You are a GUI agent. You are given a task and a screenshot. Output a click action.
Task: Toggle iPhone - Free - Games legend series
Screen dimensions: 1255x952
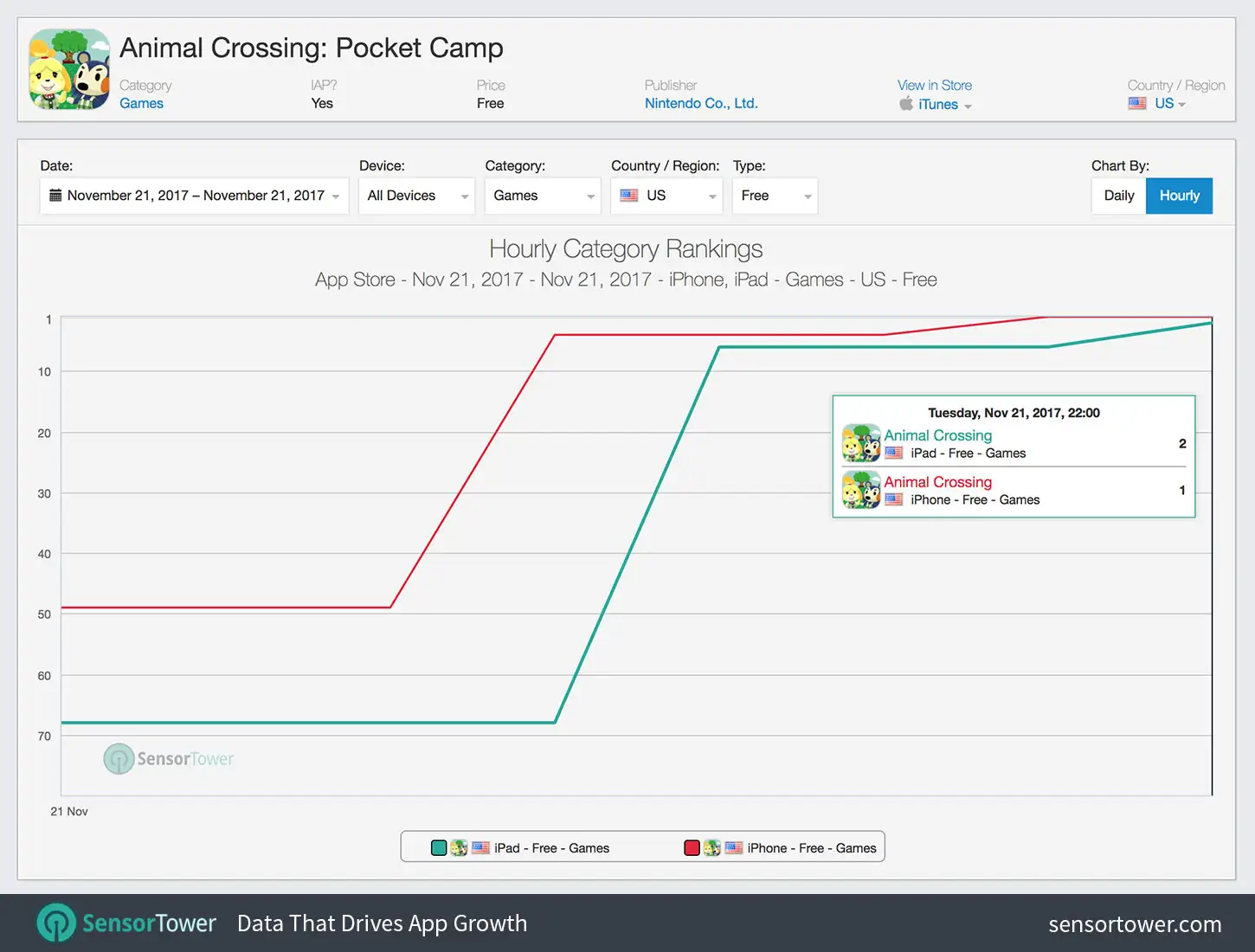pos(781,848)
